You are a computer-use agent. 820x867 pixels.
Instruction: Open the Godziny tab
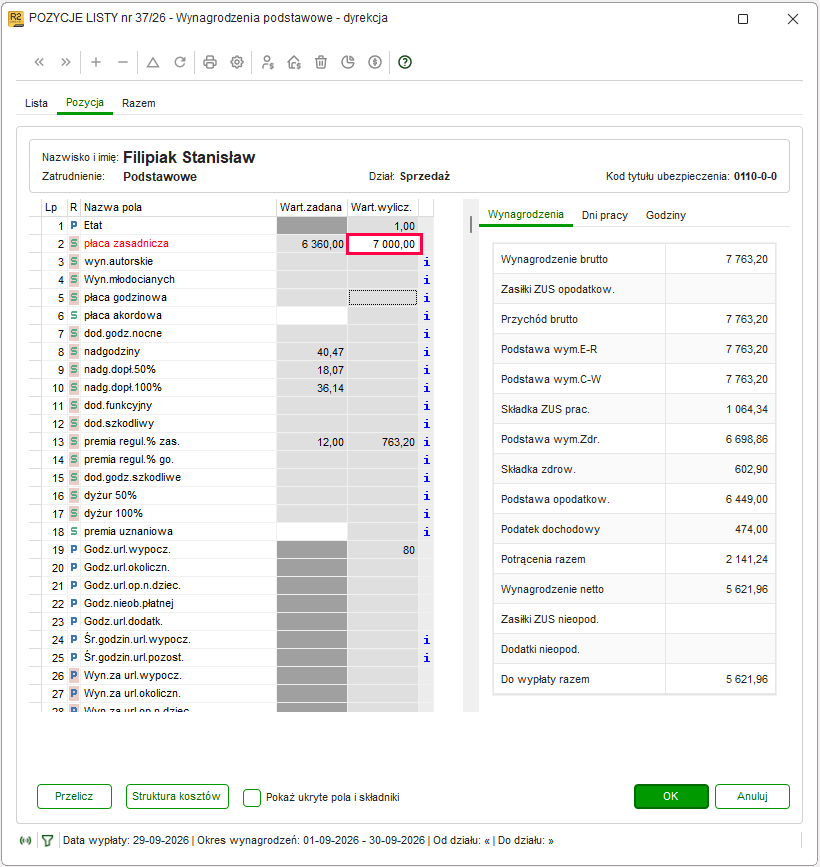[666, 215]
